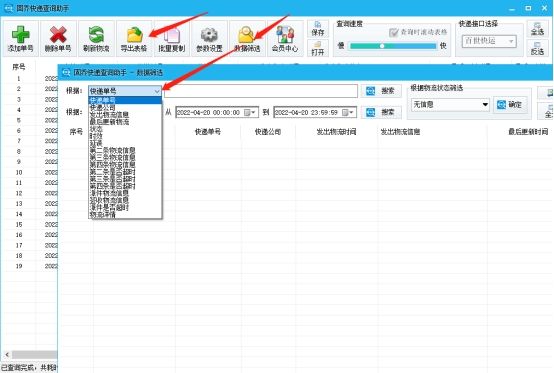Click 反选 invert selection button
554x373 pixels.
coord(537,48)
